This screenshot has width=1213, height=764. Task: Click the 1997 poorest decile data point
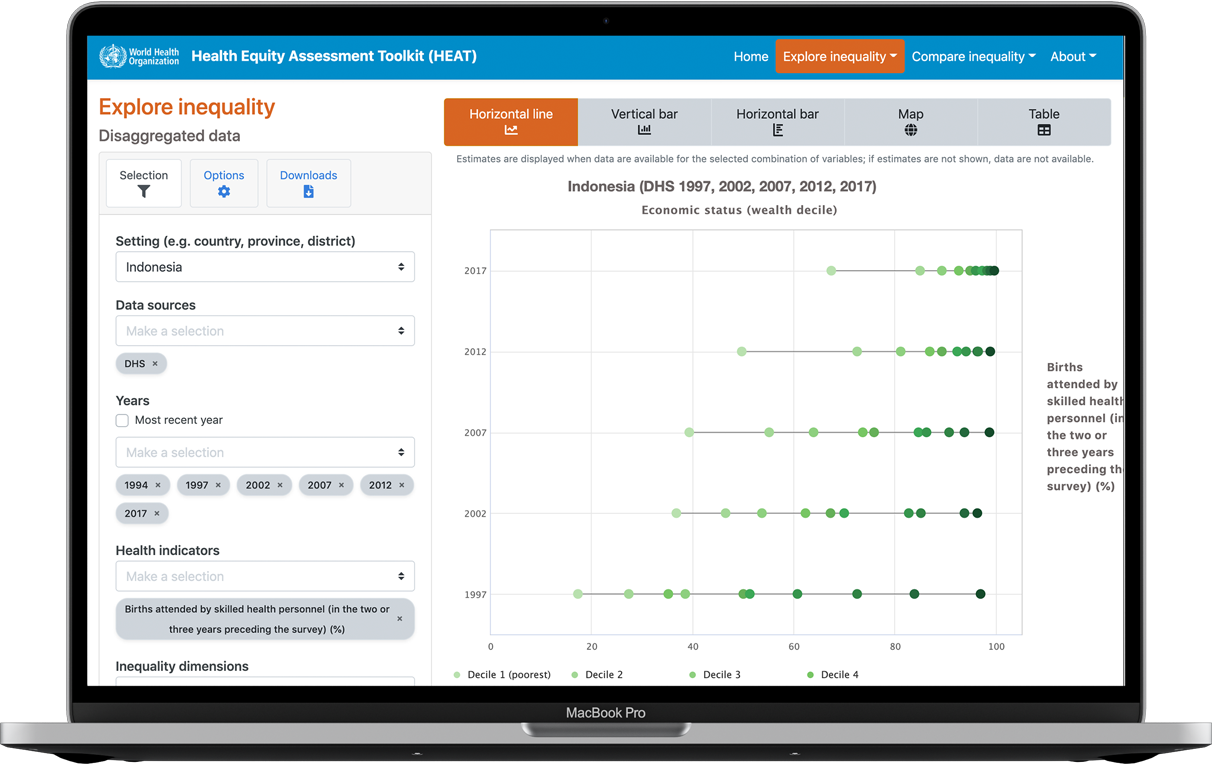578,594
